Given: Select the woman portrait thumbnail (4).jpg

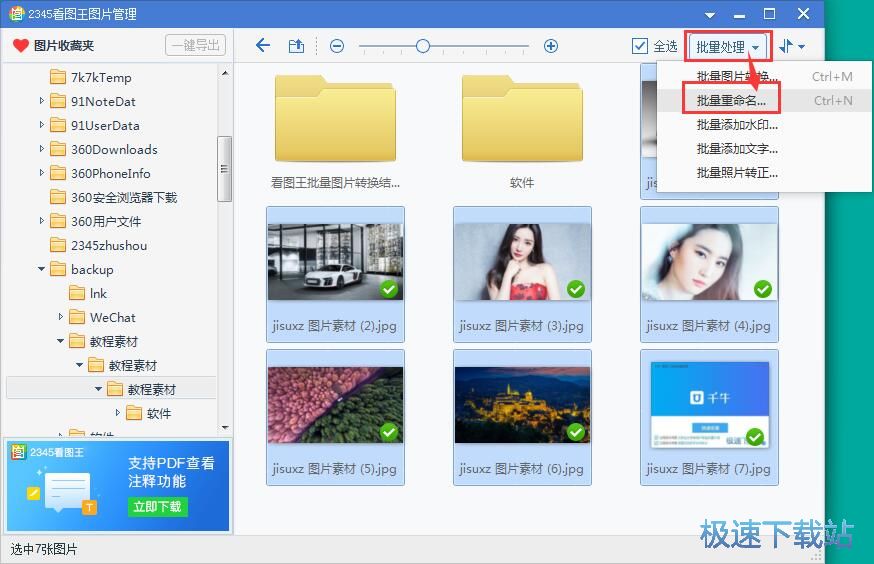Looking at the screenshot, I should (710, 262).
